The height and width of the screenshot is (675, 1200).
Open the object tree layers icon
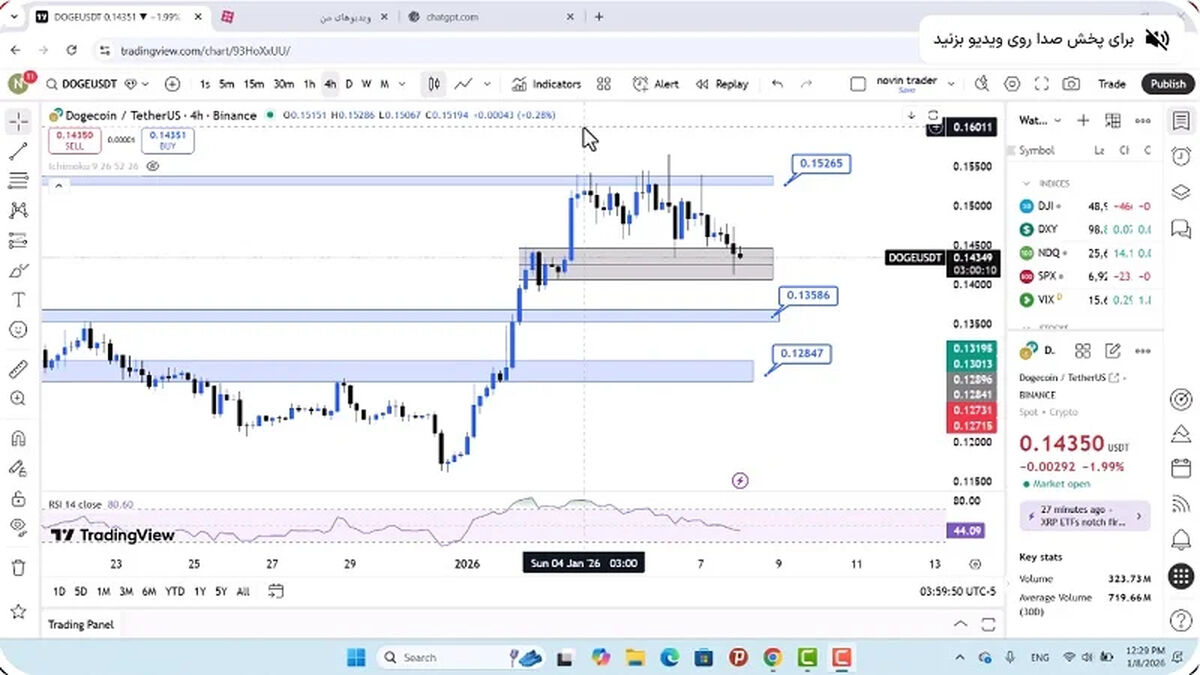[x=1181, y=192]
